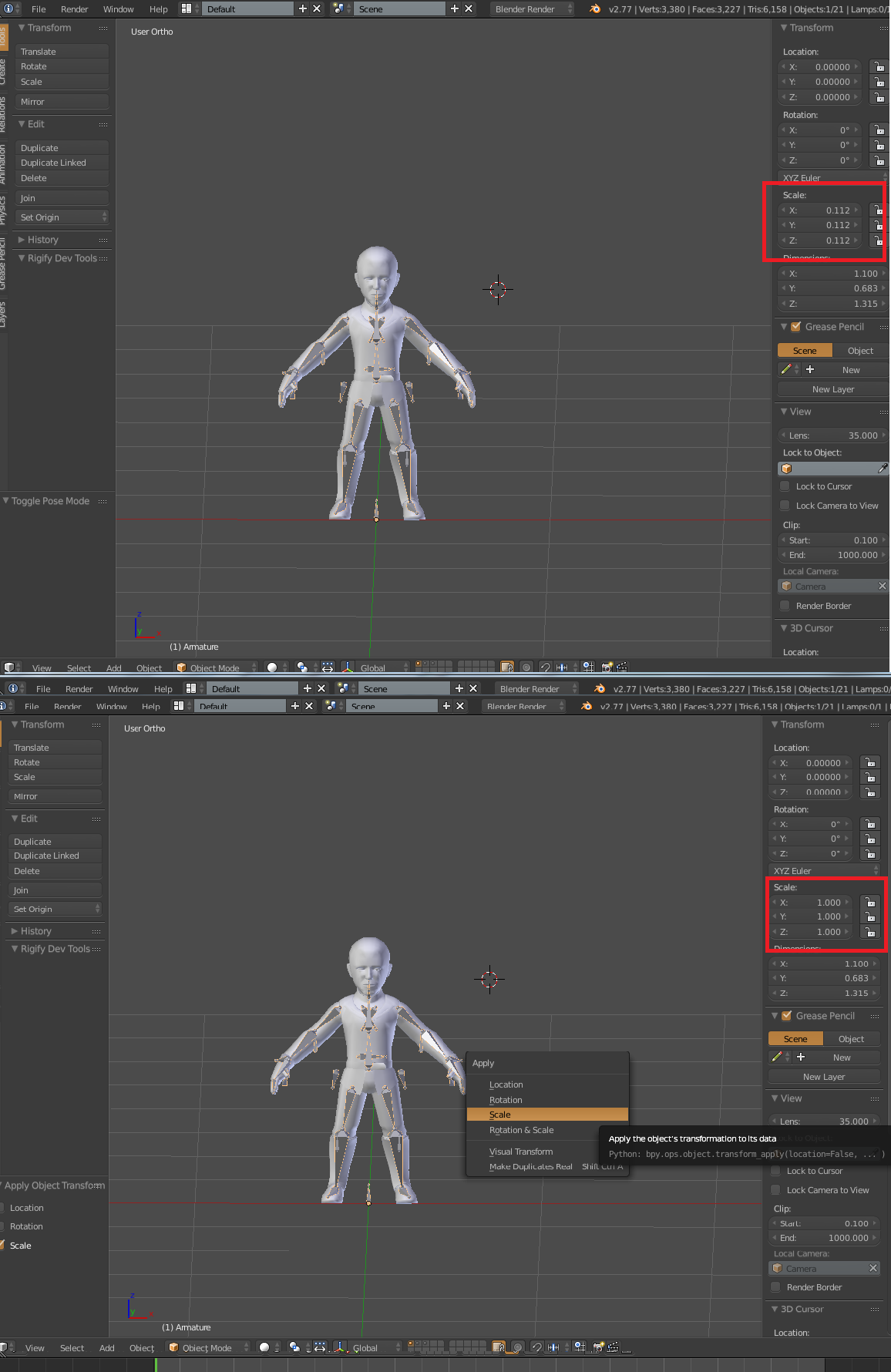Open the viewport shading selector in the top 3D view header
Viewport: 891px width, 1372px height.
click(276, 668)
